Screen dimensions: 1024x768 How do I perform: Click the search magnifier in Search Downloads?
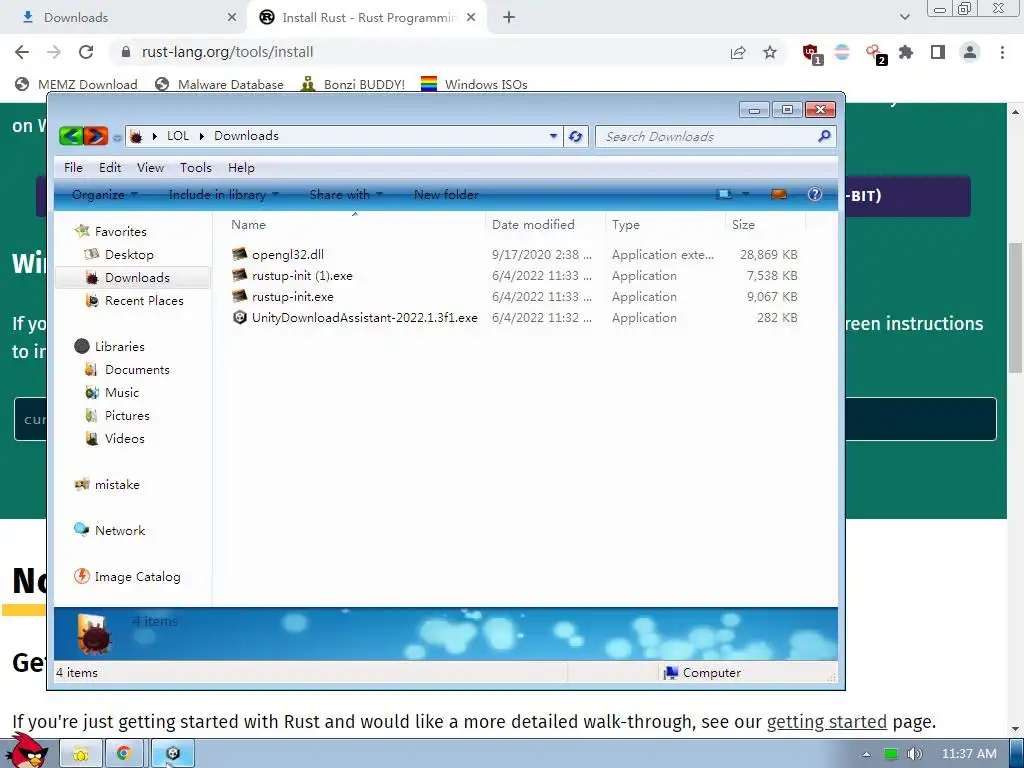pos(824,136)
